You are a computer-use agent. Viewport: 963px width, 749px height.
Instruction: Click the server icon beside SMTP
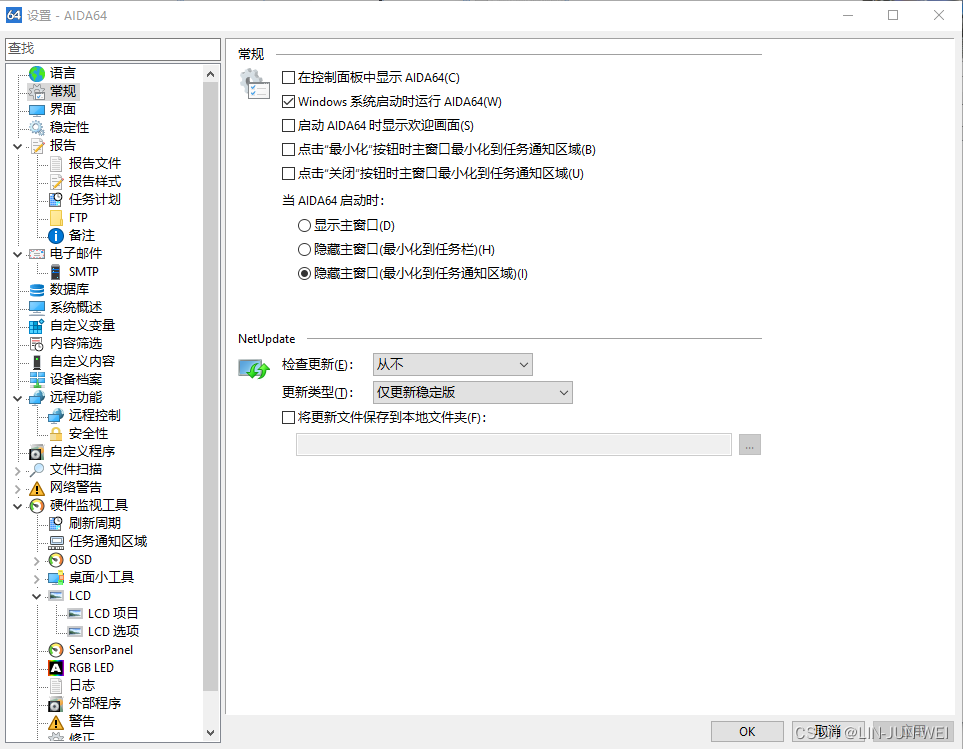click(56, 272)
